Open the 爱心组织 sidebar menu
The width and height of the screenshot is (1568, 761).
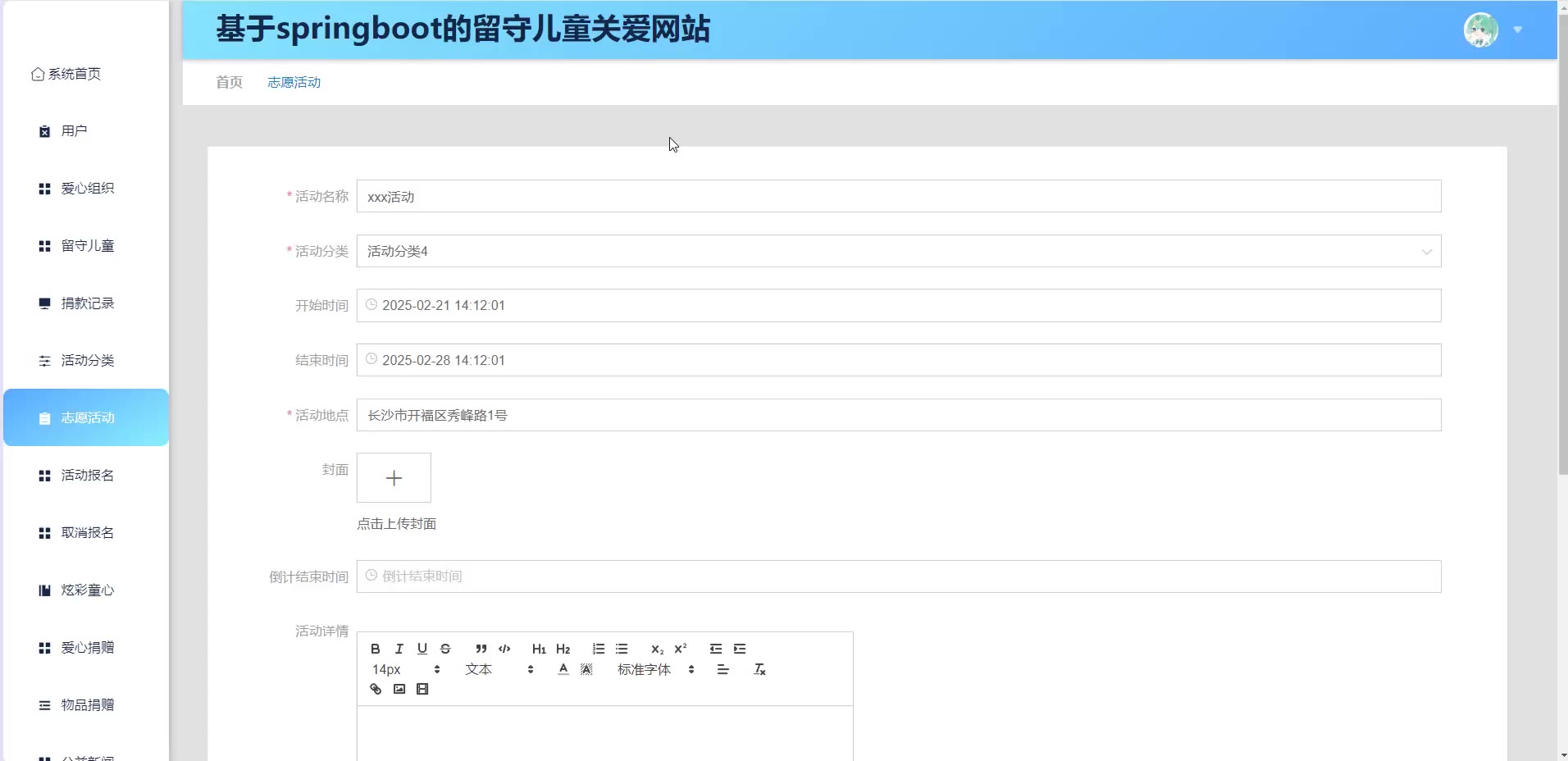86,189
